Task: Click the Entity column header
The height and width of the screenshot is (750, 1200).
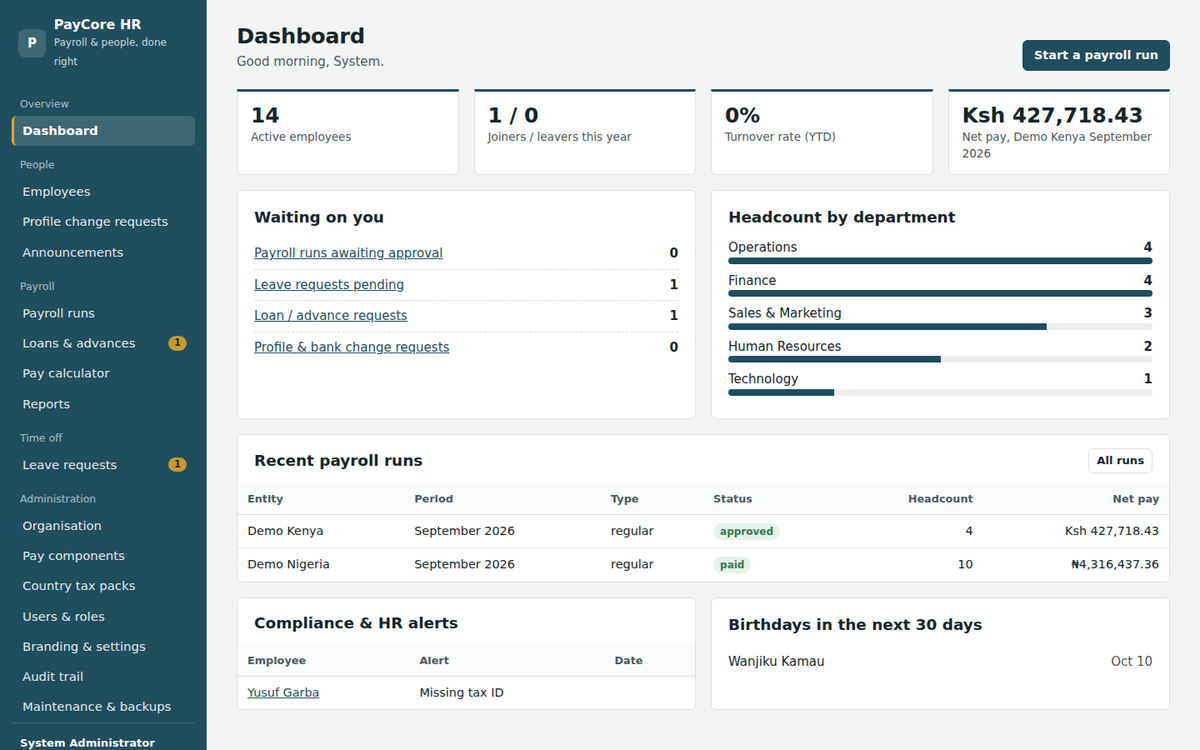Action: point(265,499)
